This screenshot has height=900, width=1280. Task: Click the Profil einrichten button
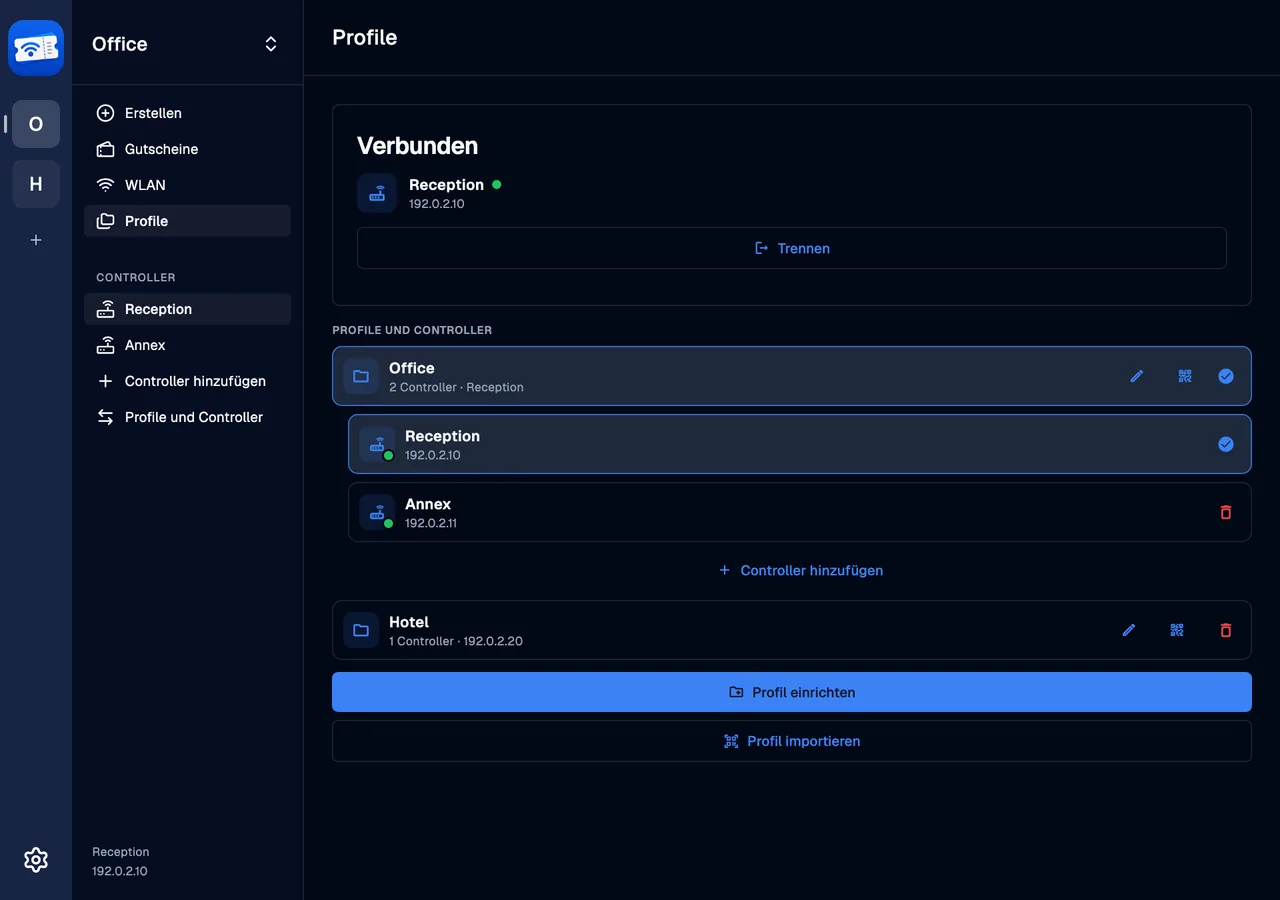pyautogui.click(x=792, y=692)
